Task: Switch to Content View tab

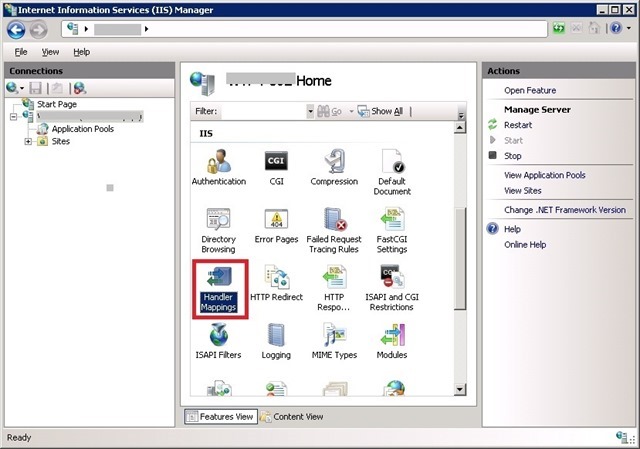Action: click(x=292, y=417)
